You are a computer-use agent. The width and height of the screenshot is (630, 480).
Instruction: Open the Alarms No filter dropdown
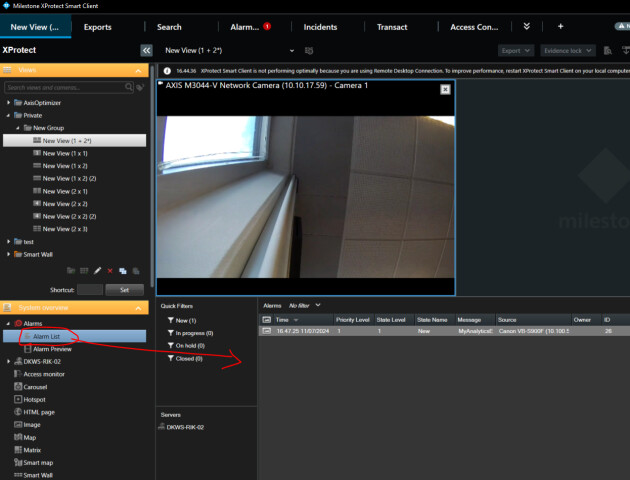pos(305,305)
